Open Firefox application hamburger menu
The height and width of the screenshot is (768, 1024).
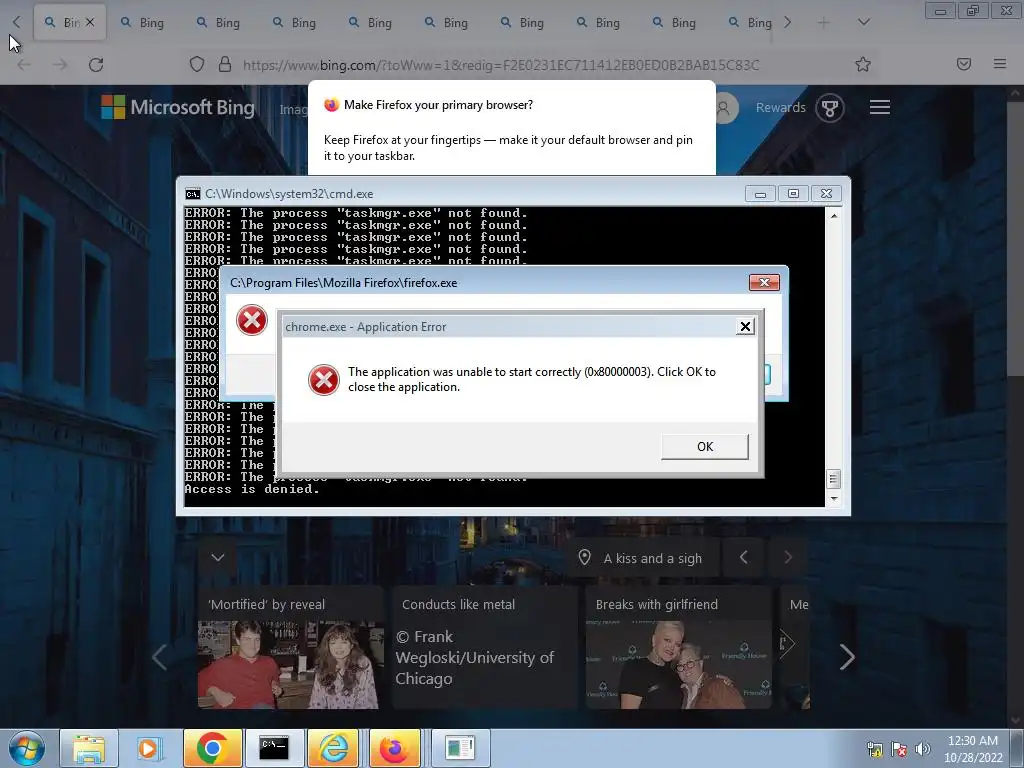coord(999,64)
